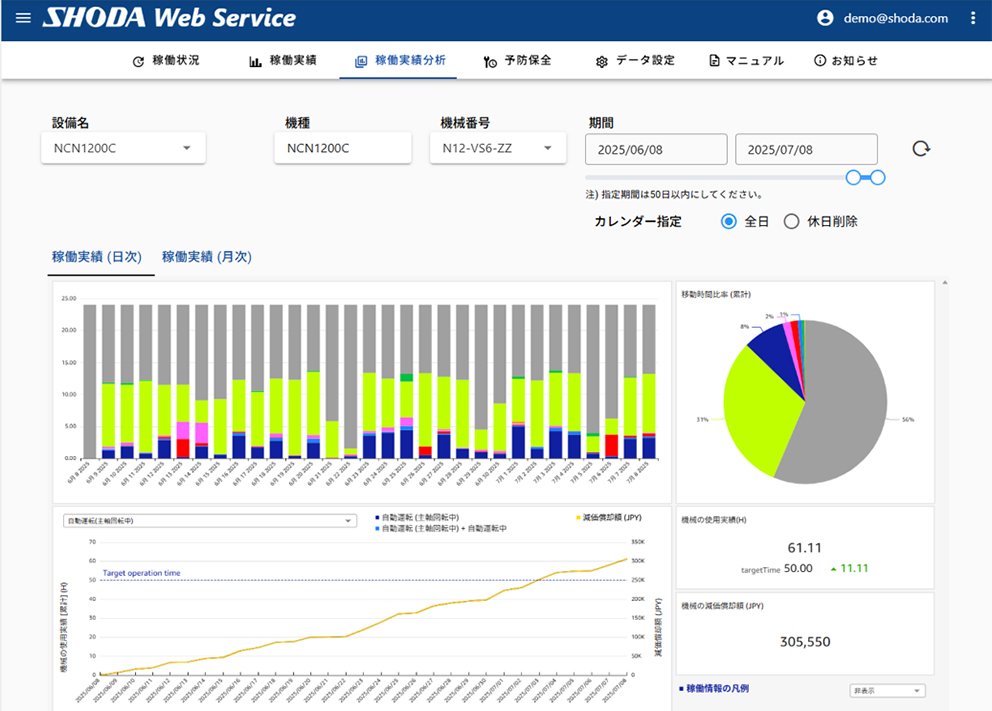Open the お知らせ notifications menu item
This screenshot has height=711, width=992.
click(846, 61)
